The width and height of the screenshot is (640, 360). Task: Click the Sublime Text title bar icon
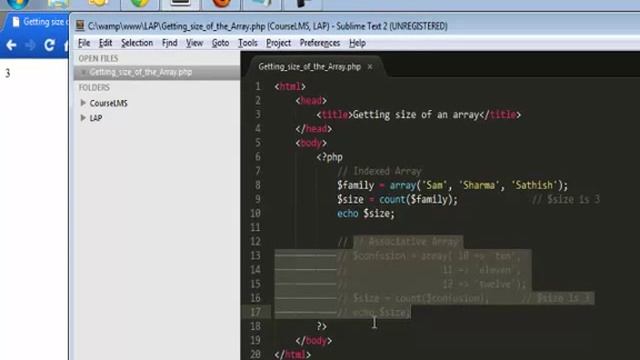click(x=80, y=26)
